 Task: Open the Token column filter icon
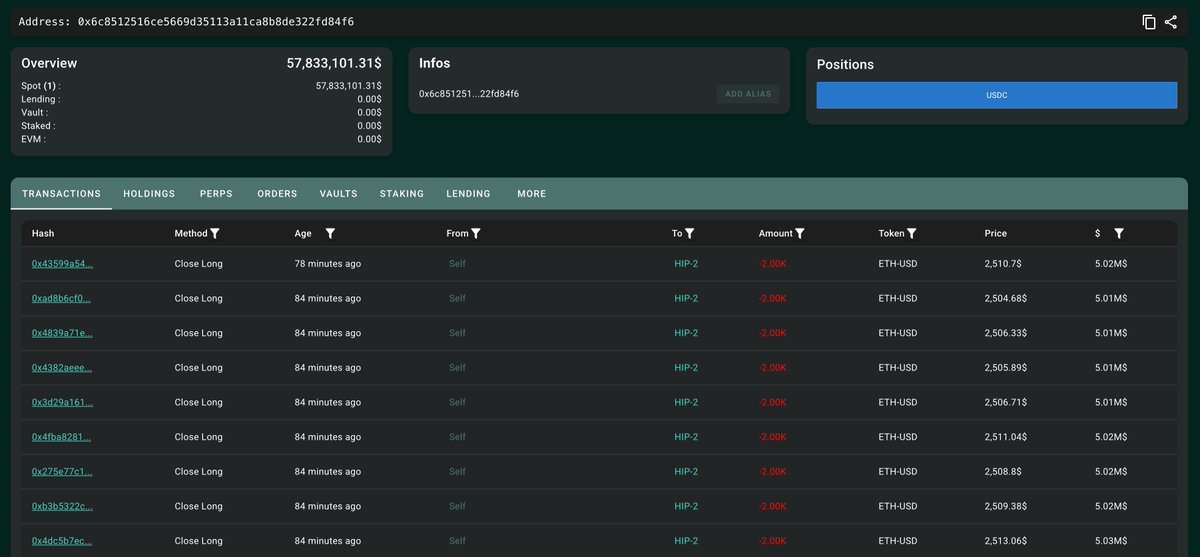(912, 233)
